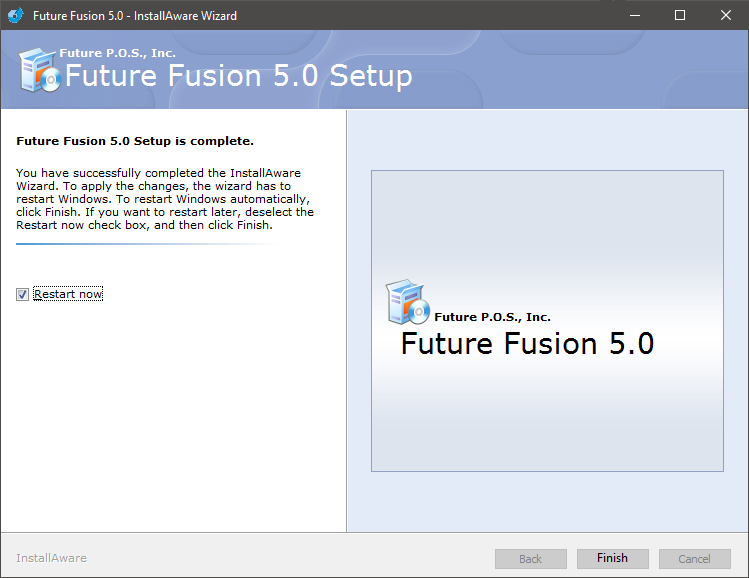
Task: Click the greyed-out Cancel button
Action: tap(695, 558)
